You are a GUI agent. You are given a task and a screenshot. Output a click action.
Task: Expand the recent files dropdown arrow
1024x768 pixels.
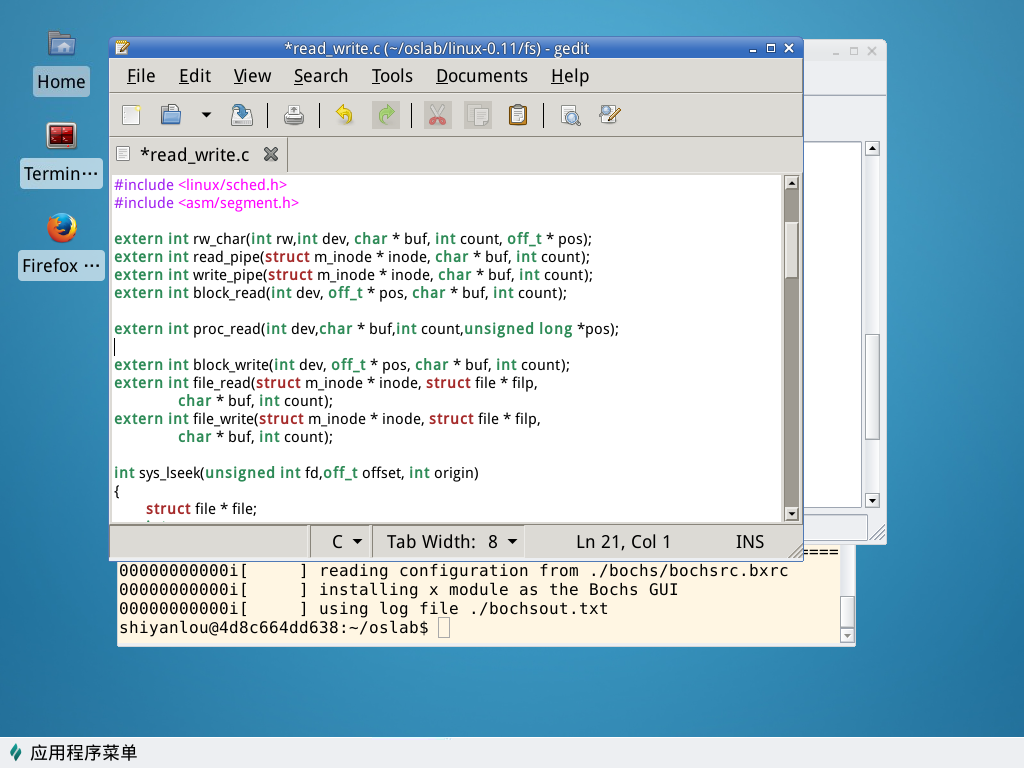pyautogui.click(x=206, y=115)
